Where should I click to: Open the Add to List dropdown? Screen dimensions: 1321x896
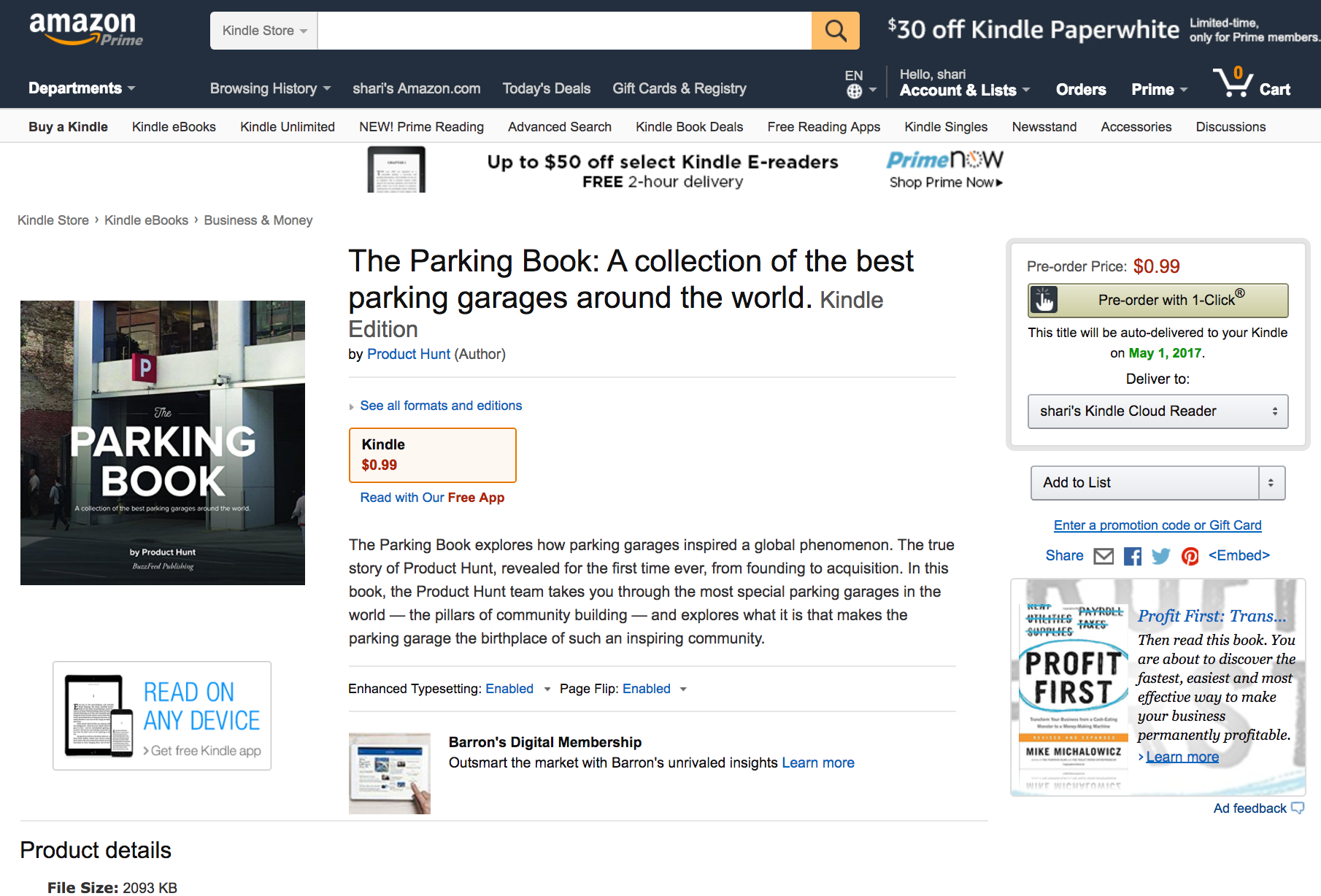pos(1158,482)
